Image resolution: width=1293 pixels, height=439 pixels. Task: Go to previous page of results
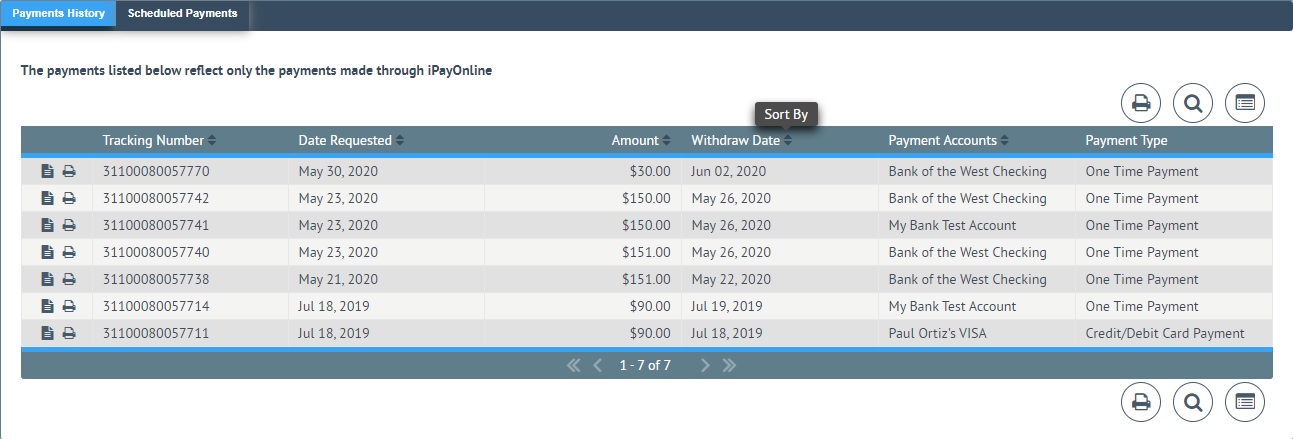coord(598,365)
